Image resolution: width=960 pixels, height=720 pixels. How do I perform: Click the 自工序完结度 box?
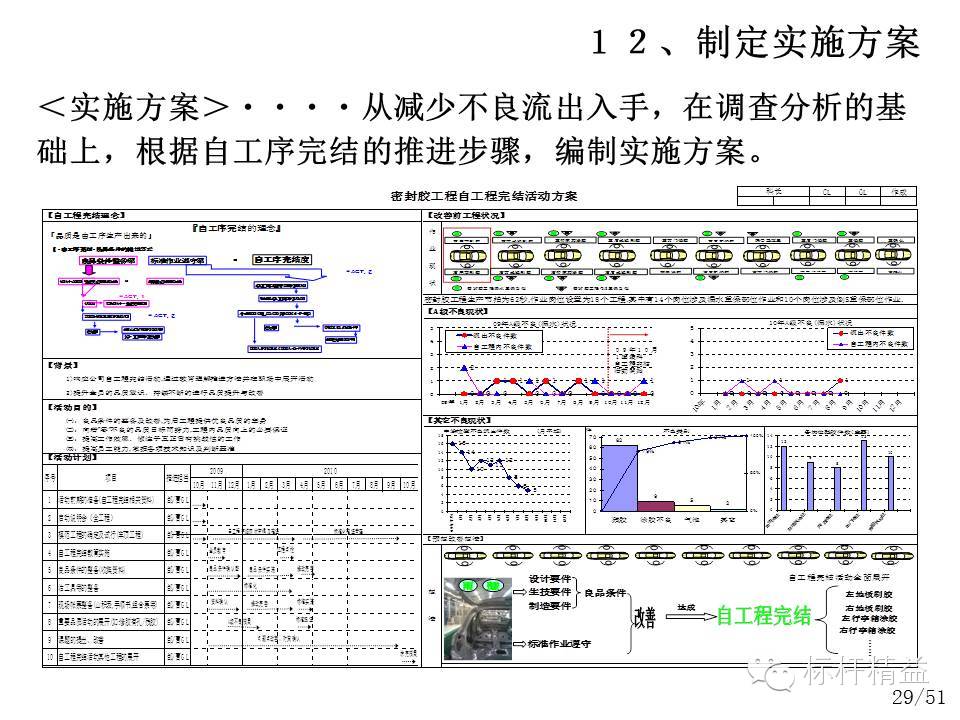(x=282, y=260)
